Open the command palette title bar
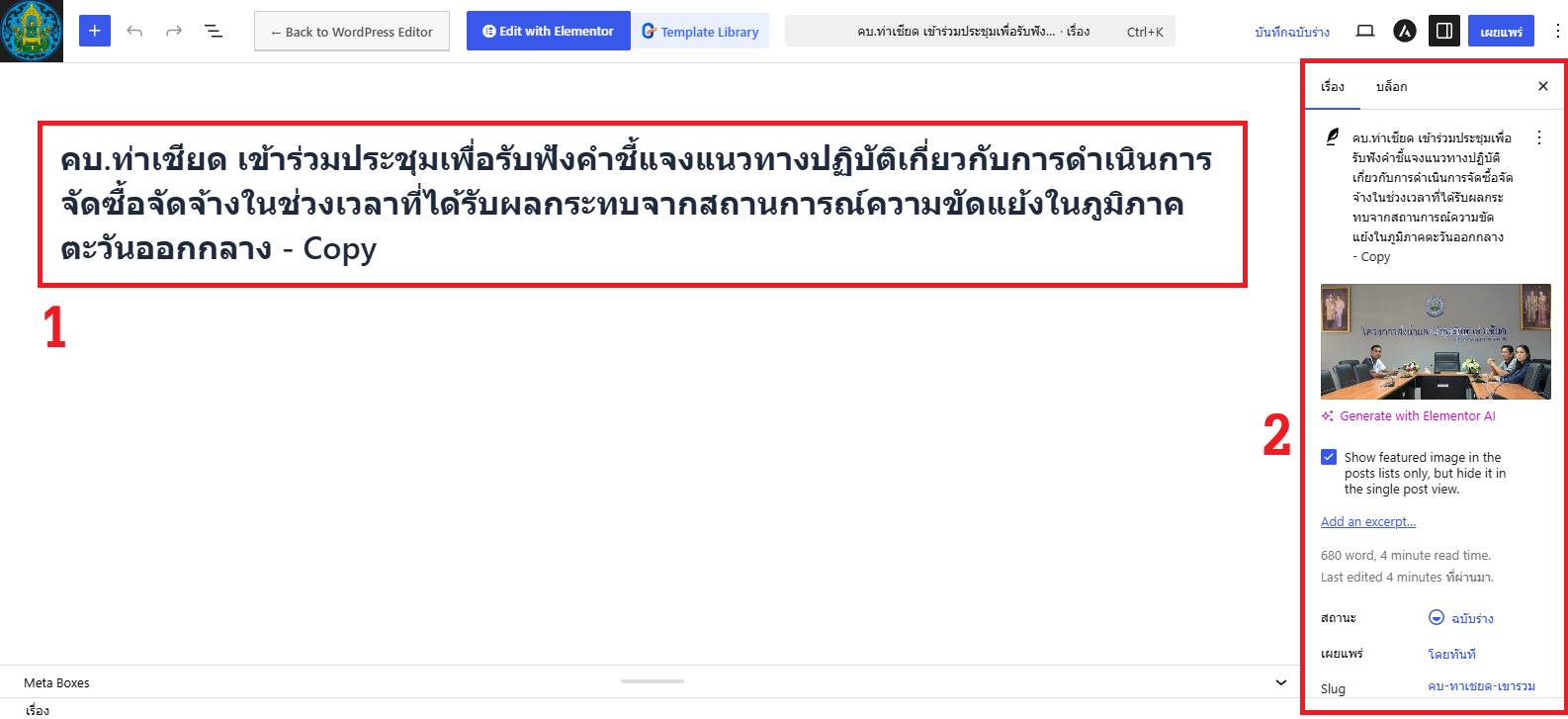 [x=980, y=31]
